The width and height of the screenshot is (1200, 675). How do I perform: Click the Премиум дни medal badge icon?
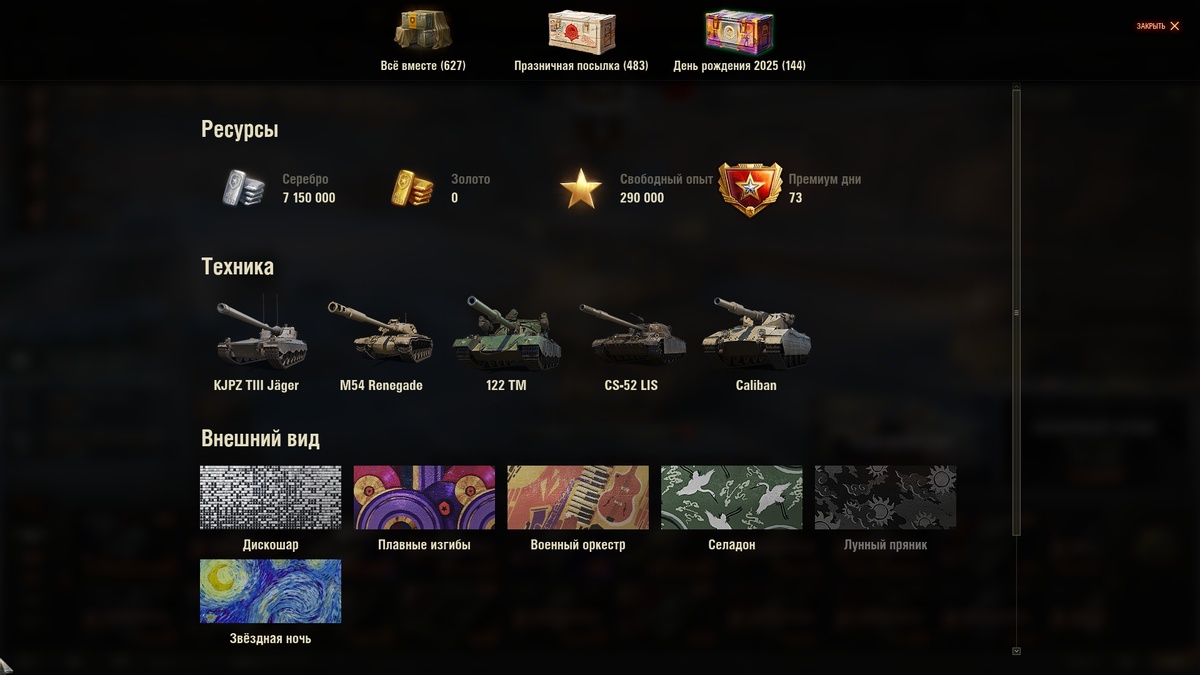click(x=750, y=189)
